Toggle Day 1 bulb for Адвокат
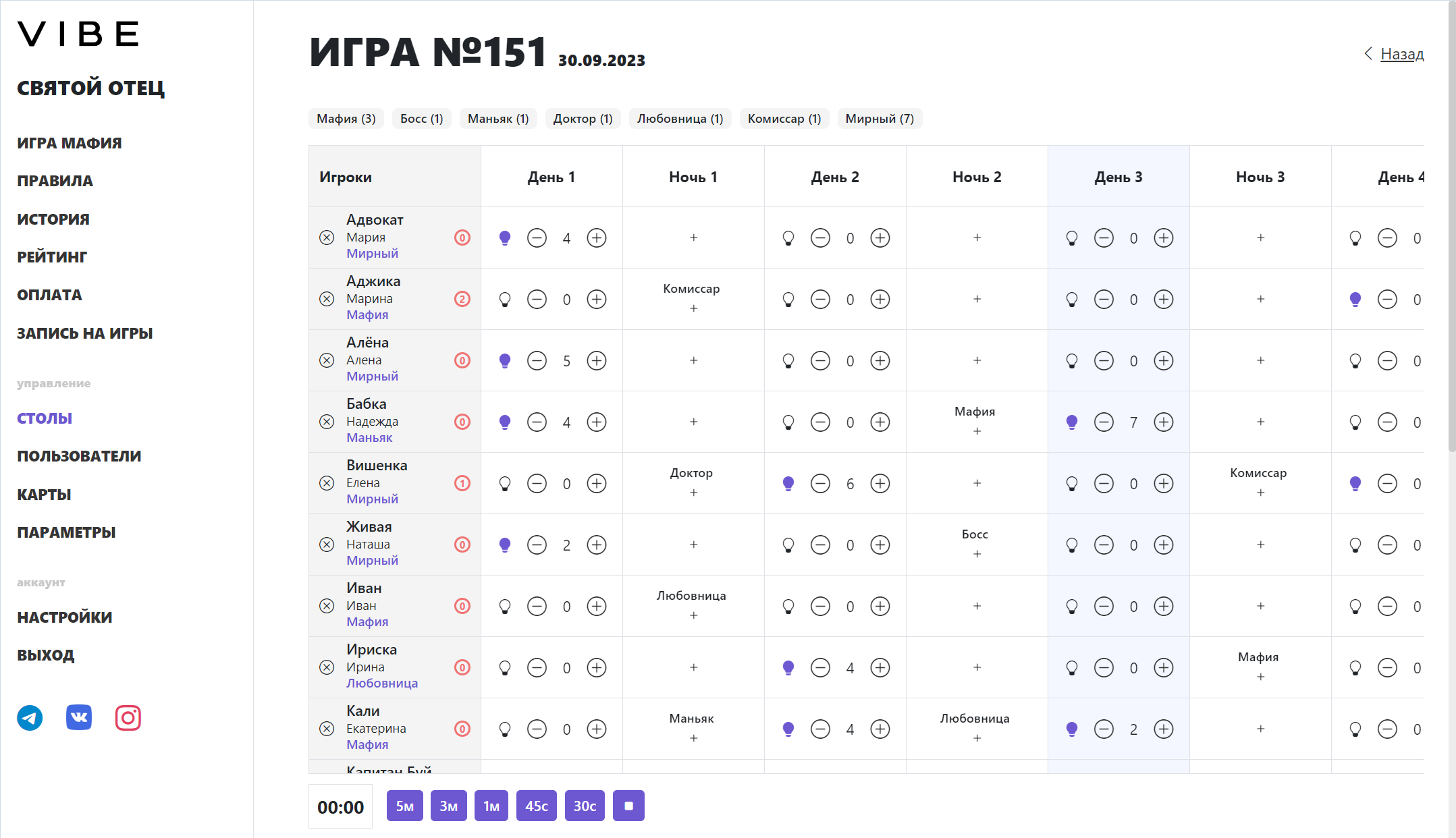The width and height of the screenshot is (1456, 838). pyautogui.click(x=505, y=238)
